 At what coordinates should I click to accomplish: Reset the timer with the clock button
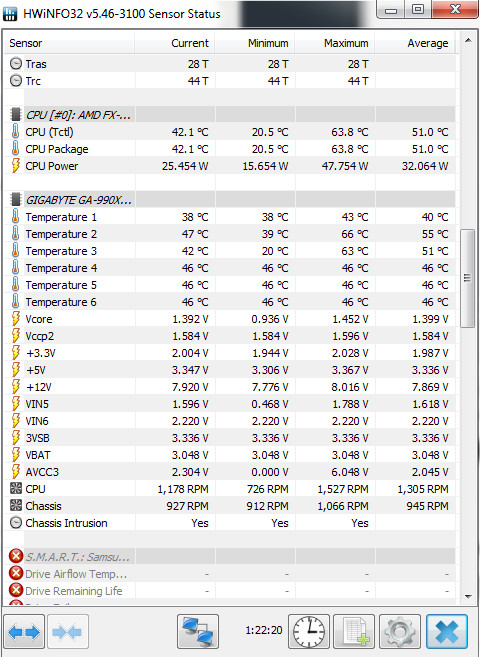coord(309,631)
